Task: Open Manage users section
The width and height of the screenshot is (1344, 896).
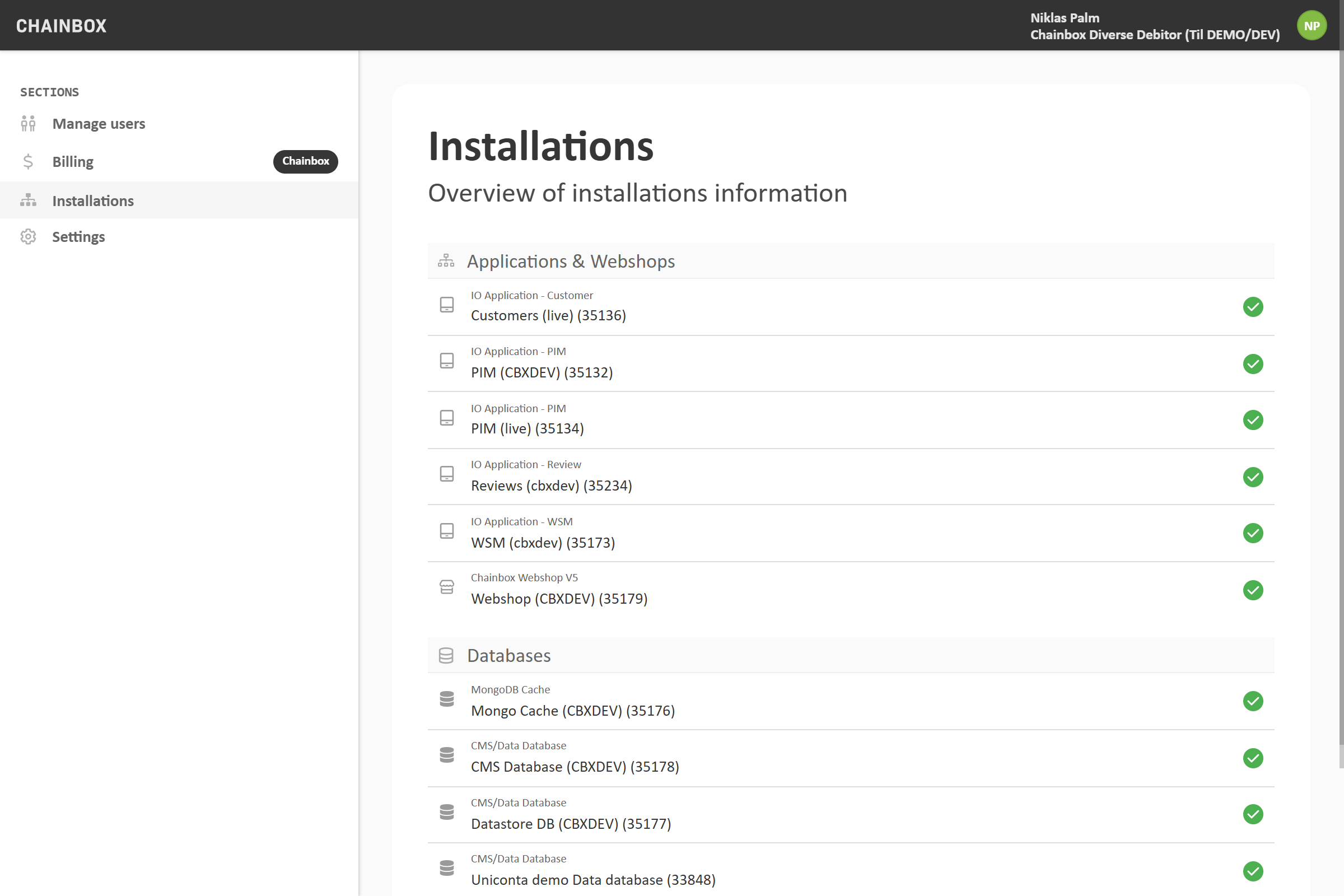Action: point(99,123)
